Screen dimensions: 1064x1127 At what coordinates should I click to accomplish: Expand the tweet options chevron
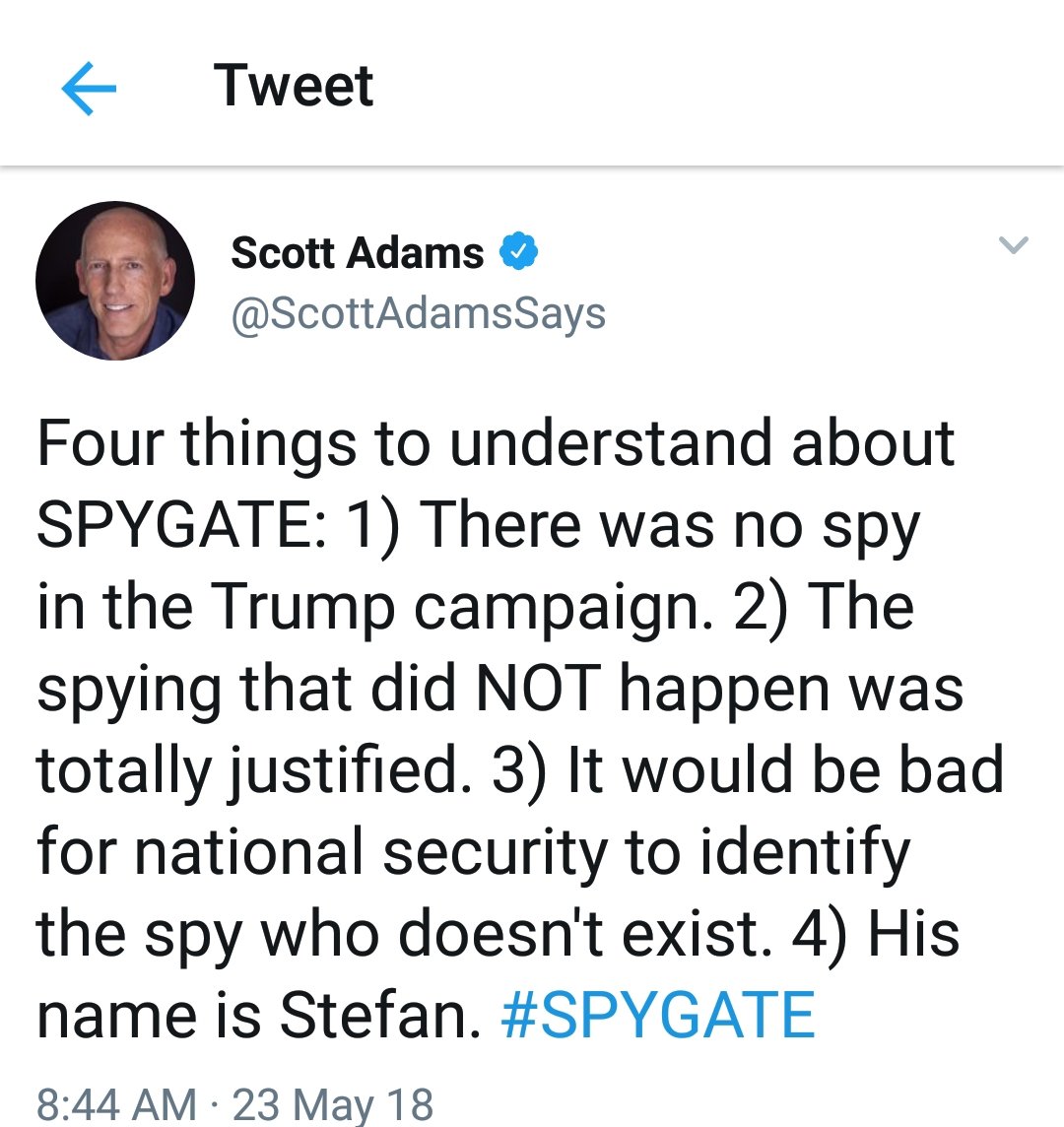[1014, 244]
